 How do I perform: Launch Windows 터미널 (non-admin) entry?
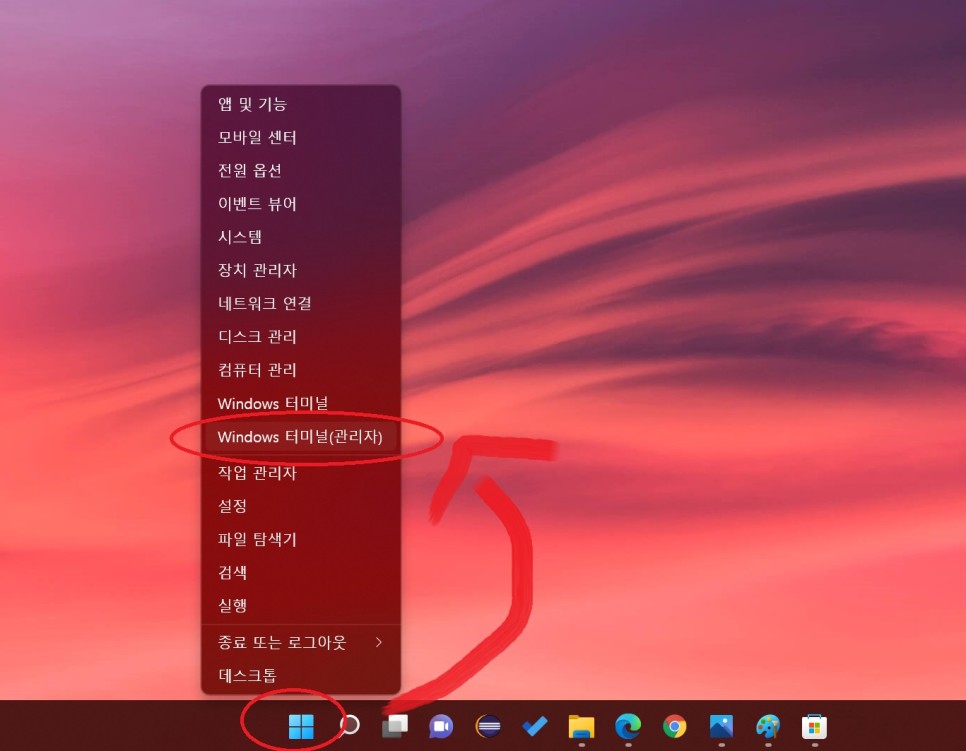pyautogui.click(x=301, y=404)
